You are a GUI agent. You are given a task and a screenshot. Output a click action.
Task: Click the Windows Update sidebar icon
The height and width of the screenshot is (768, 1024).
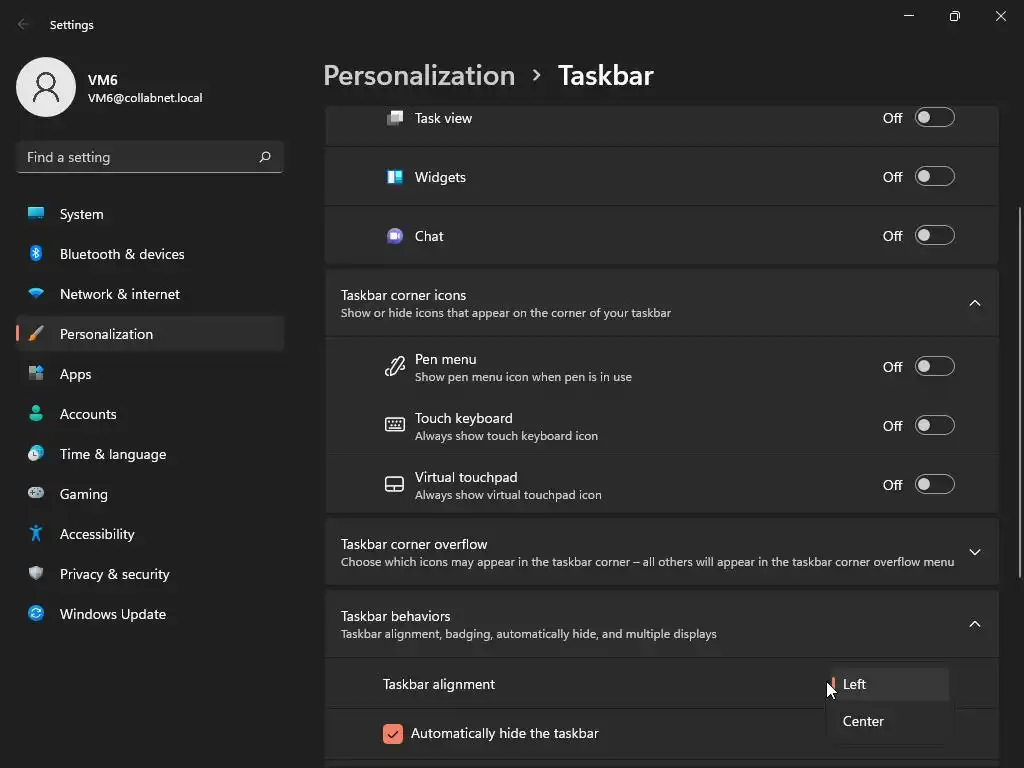(x=36, y=614)
